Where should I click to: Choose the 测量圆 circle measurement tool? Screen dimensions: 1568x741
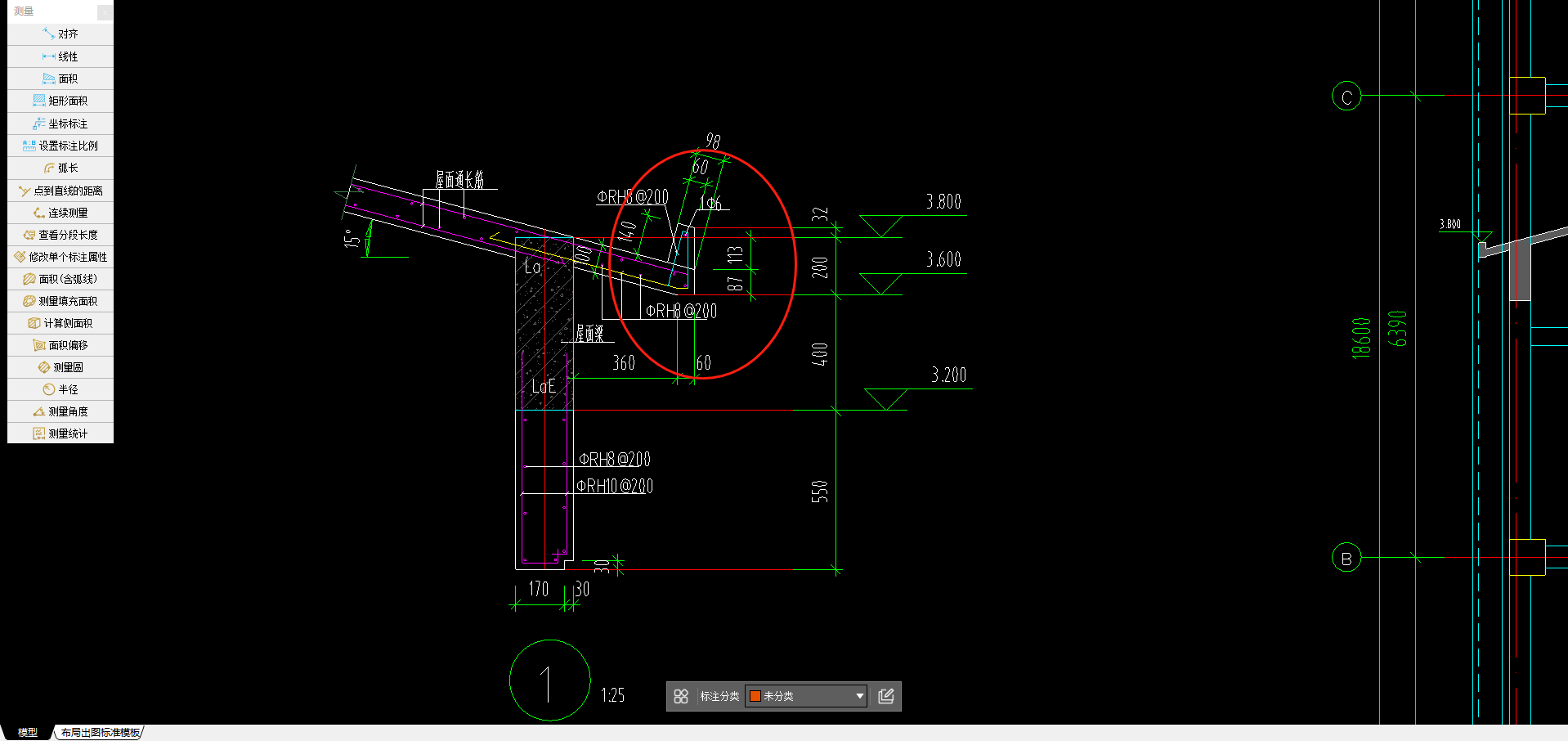60,367
